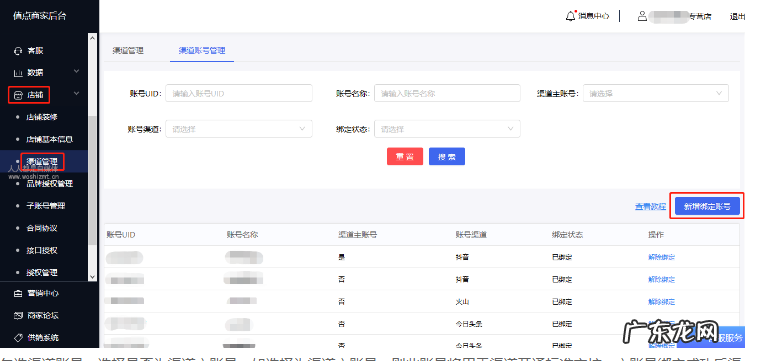Click the 店铺 shop icon in sidebar

[18, 95]
